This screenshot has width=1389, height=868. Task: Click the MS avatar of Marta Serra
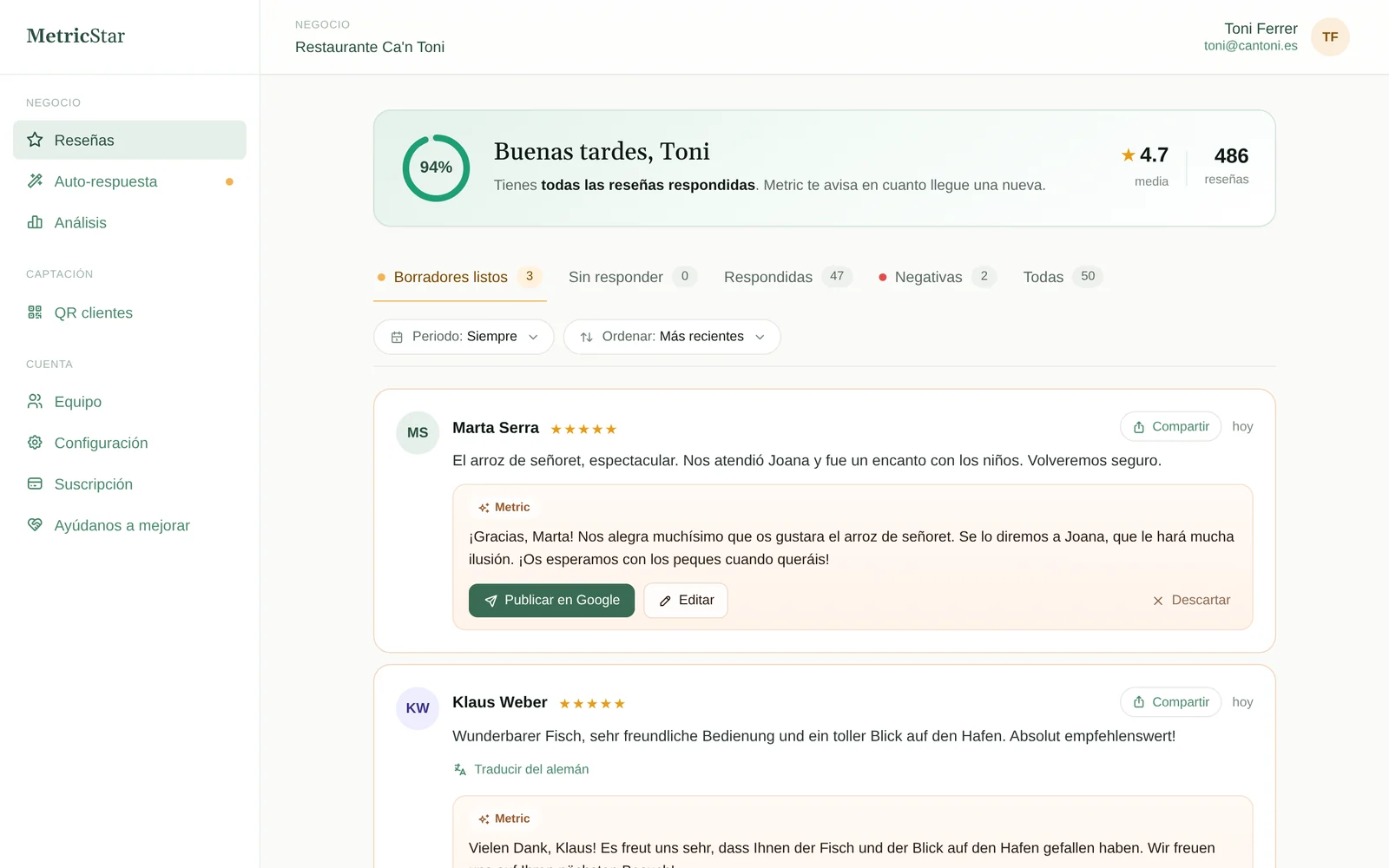pos(418,432)
